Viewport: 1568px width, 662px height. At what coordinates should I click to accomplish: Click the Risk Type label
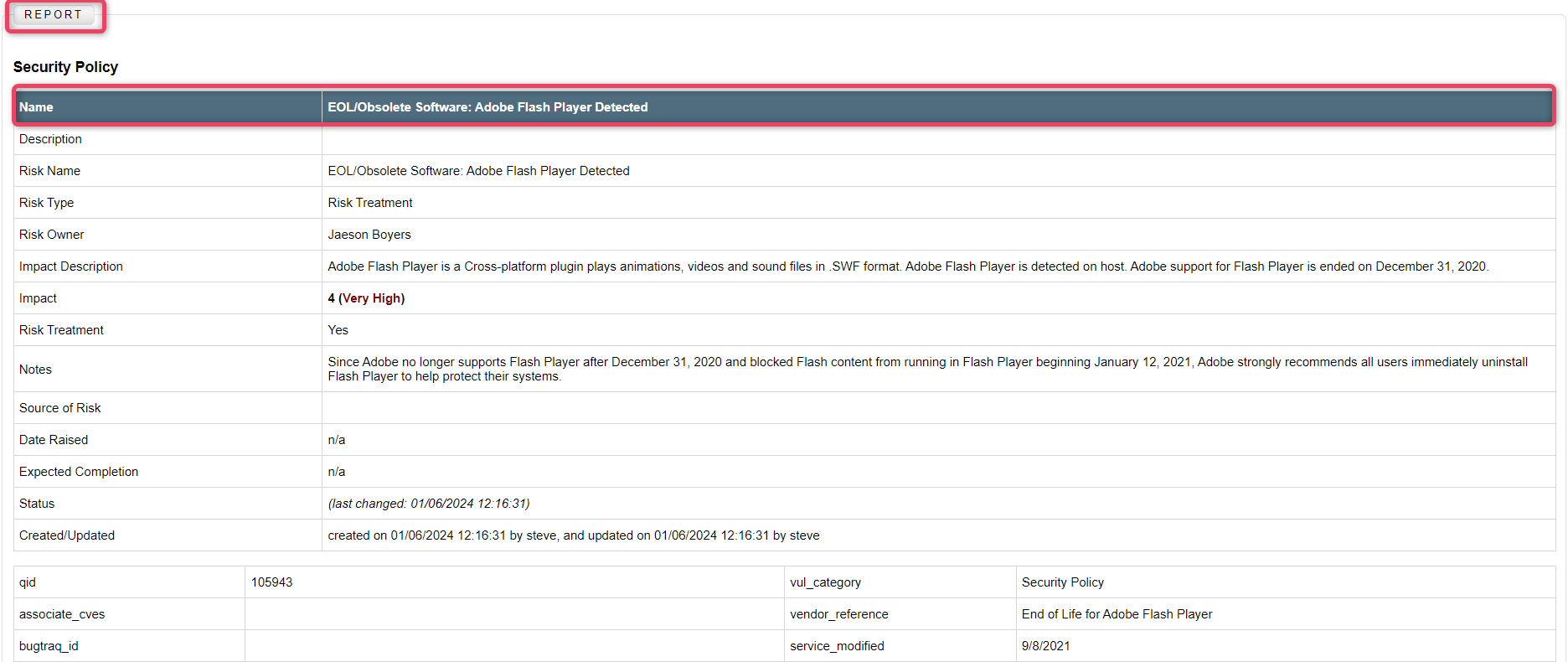46,203
